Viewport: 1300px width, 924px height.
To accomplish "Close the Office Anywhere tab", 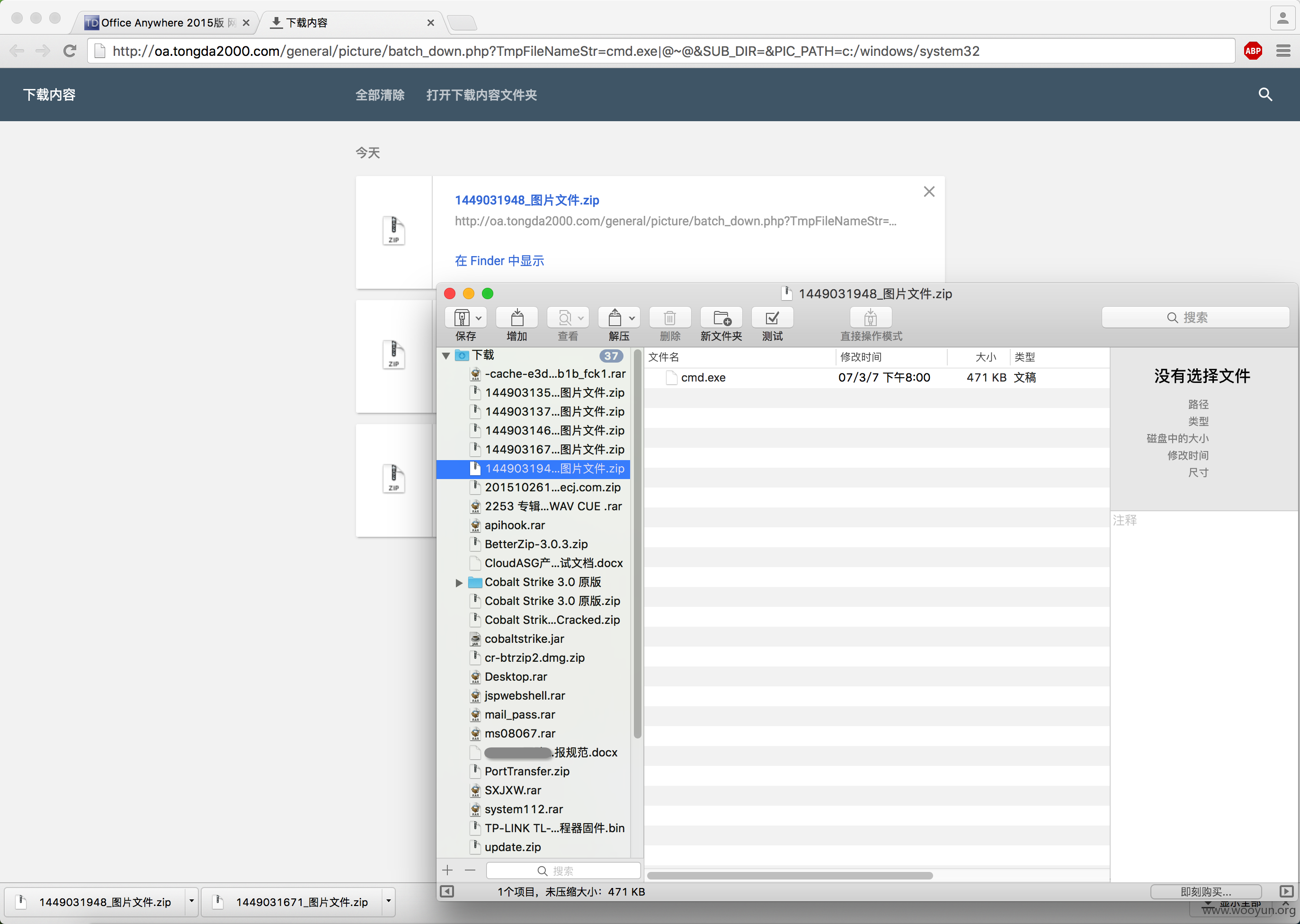I will pyautogui.click(x=246, y=23).
